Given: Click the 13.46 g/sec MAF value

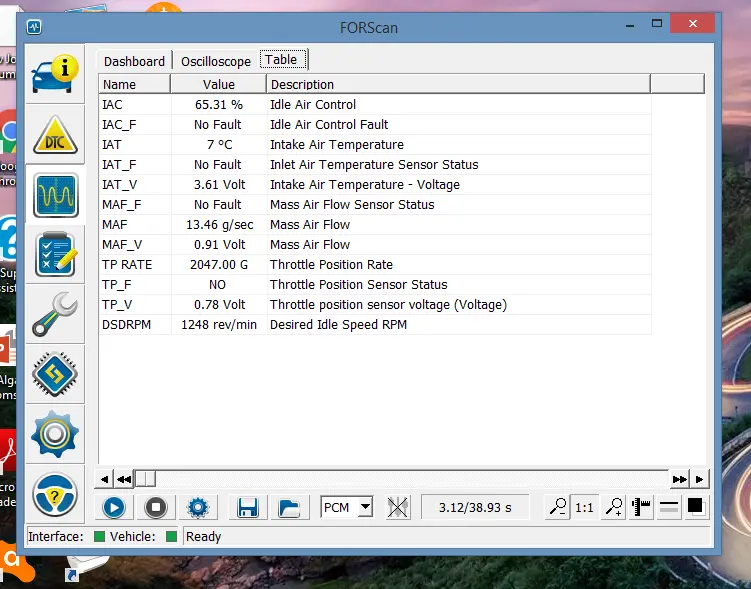Looking at the screenshot, I should (x=219, y=225).
